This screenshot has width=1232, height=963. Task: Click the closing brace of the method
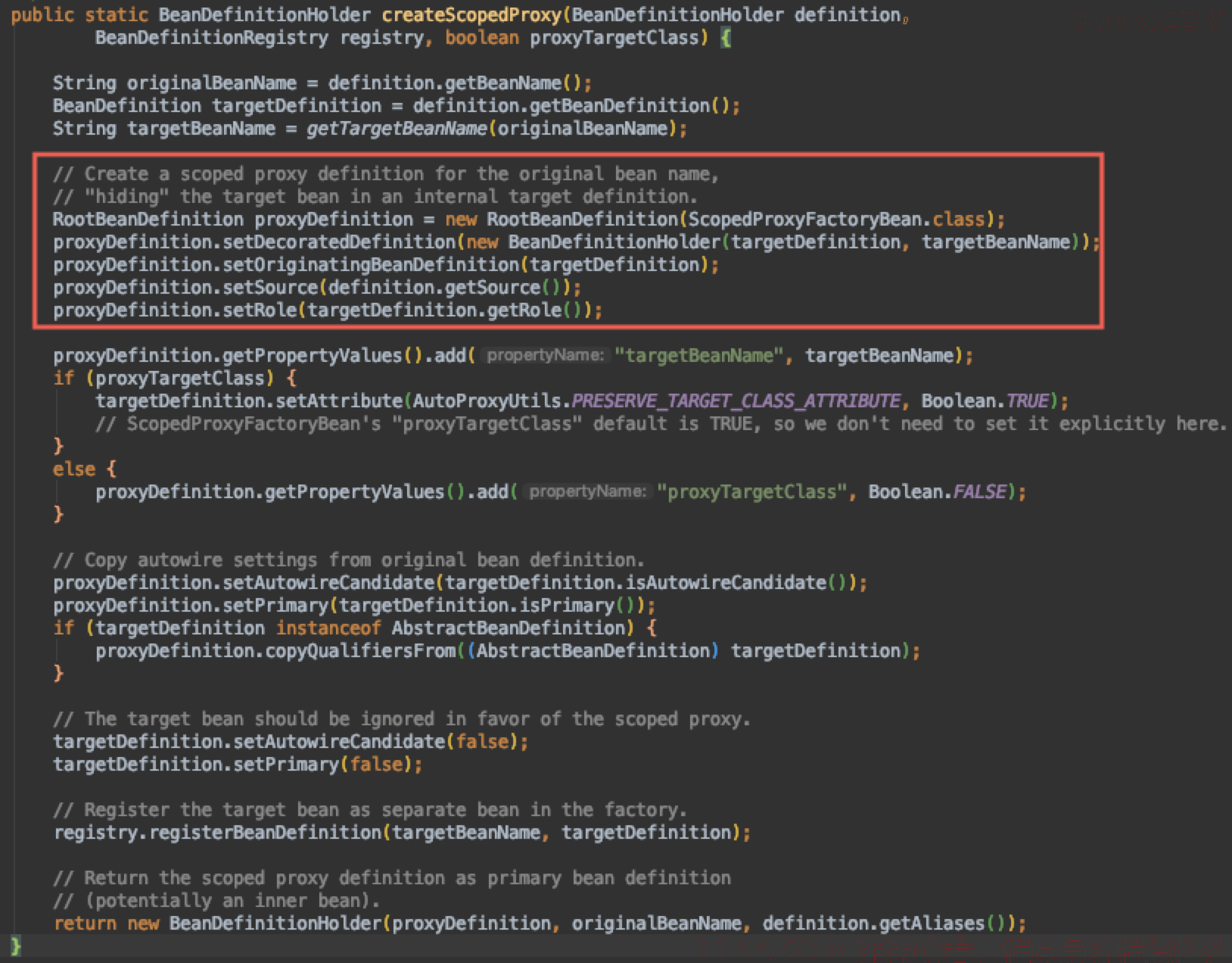point(16,946)
